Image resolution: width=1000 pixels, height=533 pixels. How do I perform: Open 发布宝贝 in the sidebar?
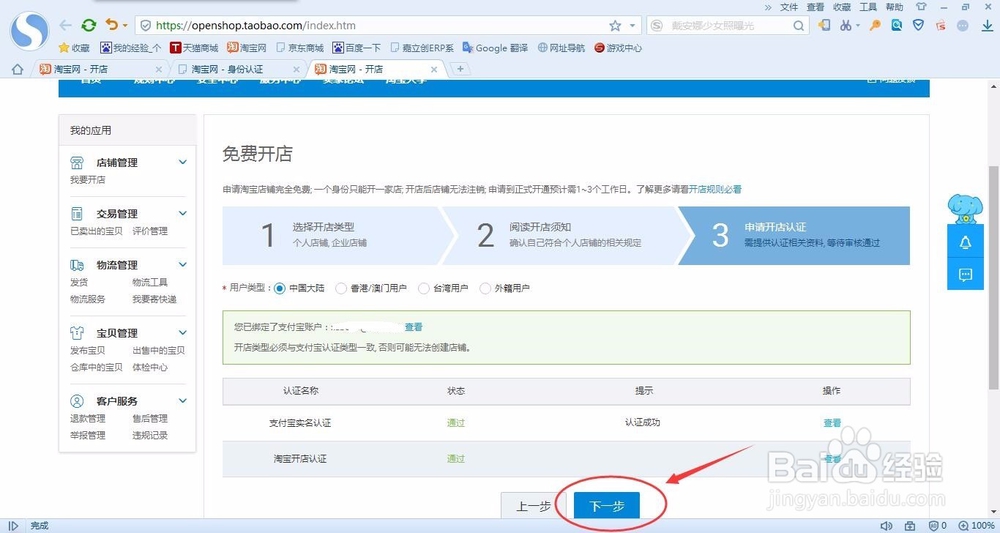click(87, 350)
